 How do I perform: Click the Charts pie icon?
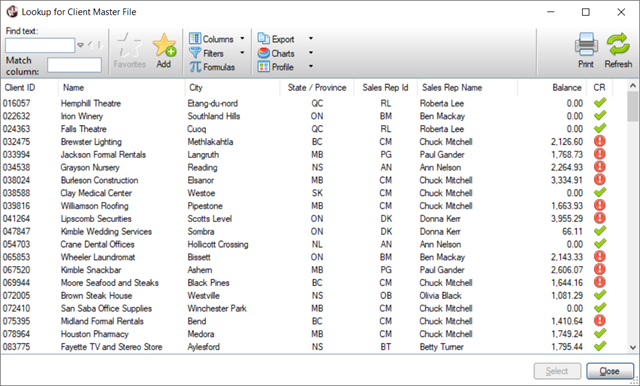(264, 53)
